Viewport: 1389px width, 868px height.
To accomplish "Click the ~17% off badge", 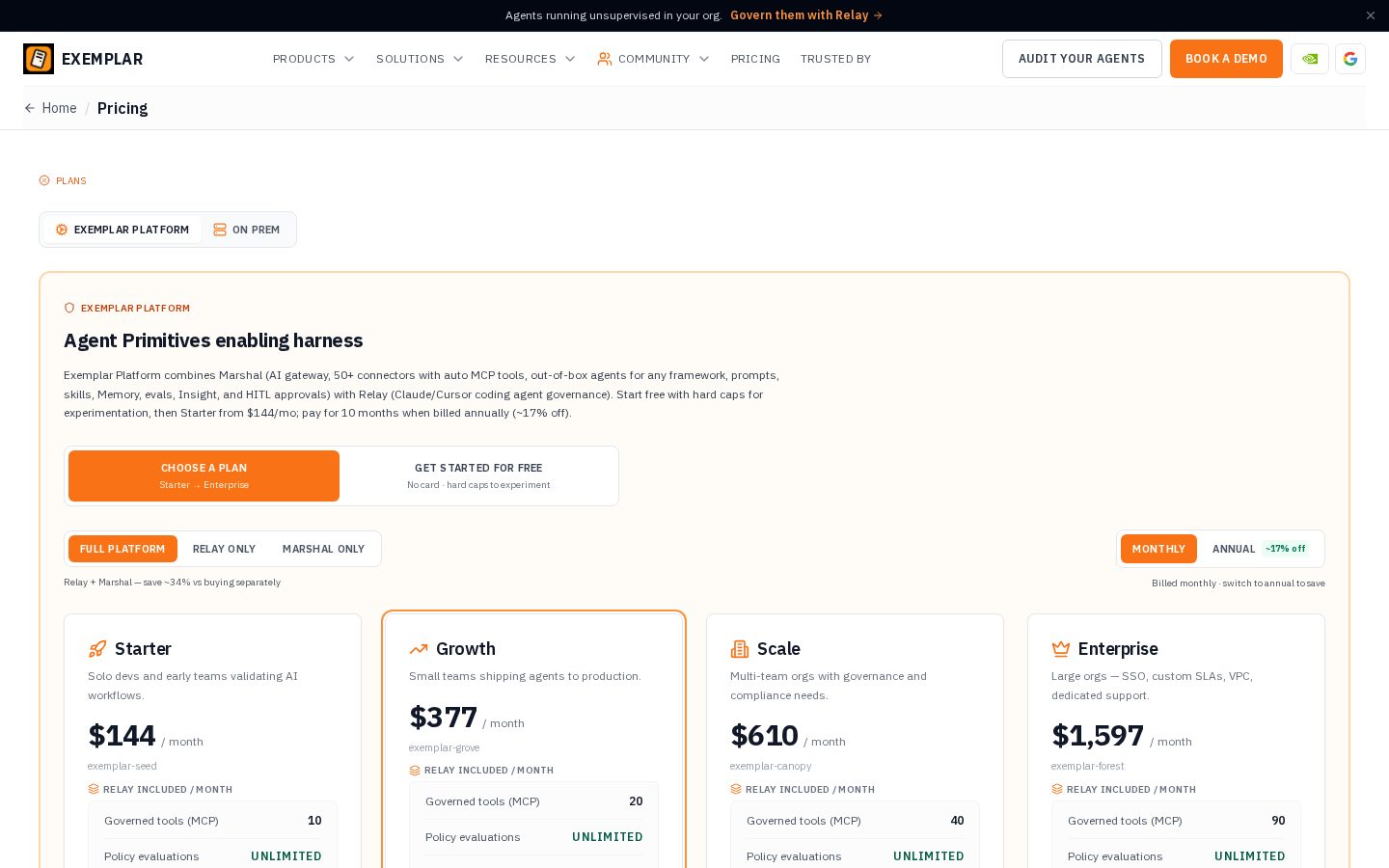I will tap(1285, 549).
